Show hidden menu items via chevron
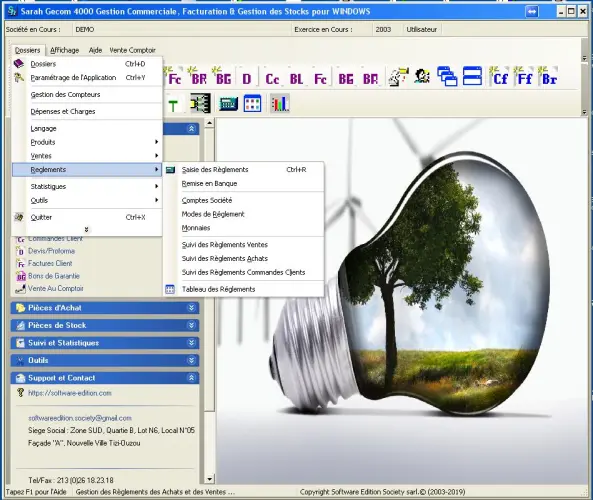 tap(87, 230)
